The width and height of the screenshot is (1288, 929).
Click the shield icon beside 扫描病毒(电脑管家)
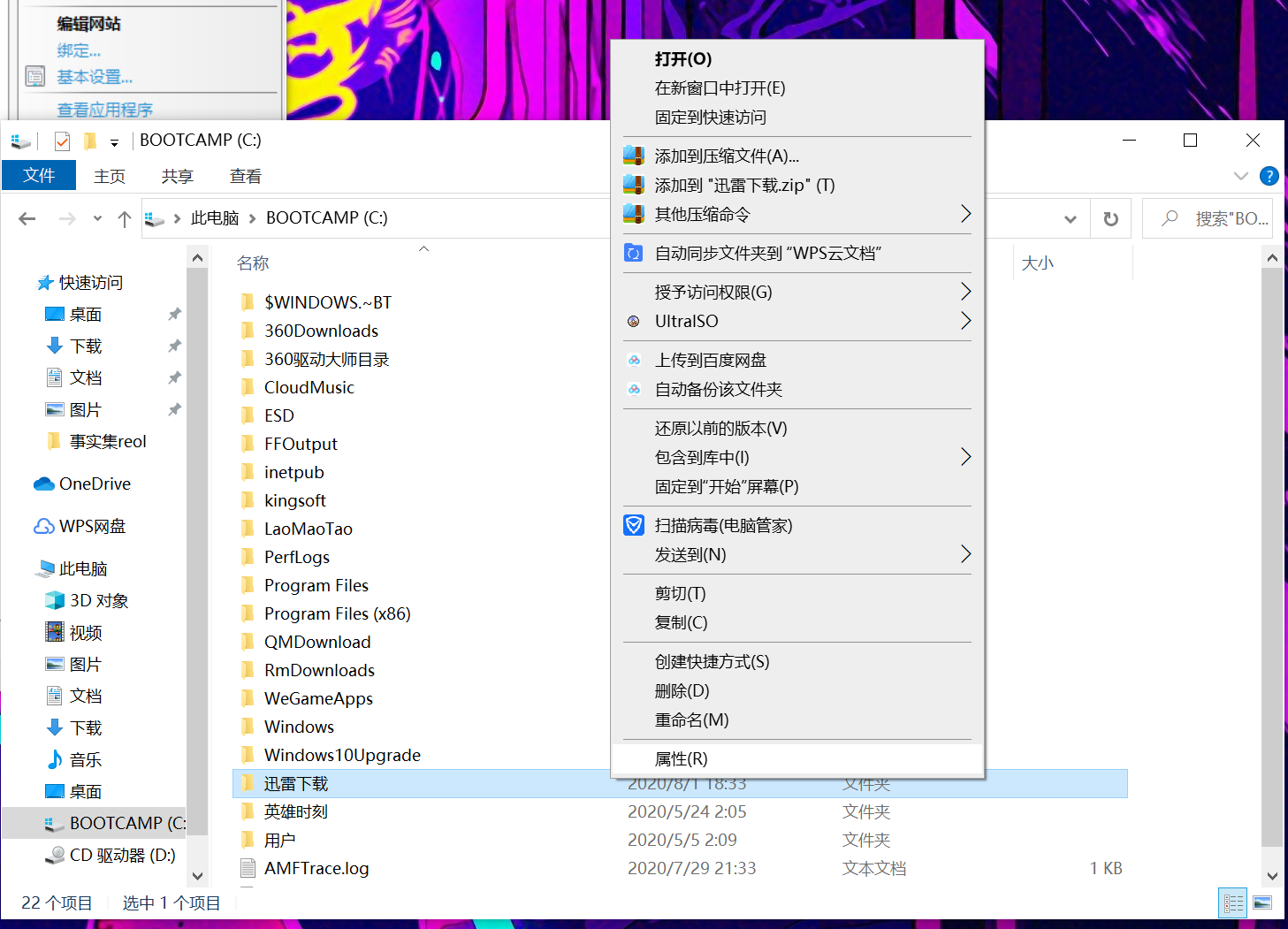point(634,525)
